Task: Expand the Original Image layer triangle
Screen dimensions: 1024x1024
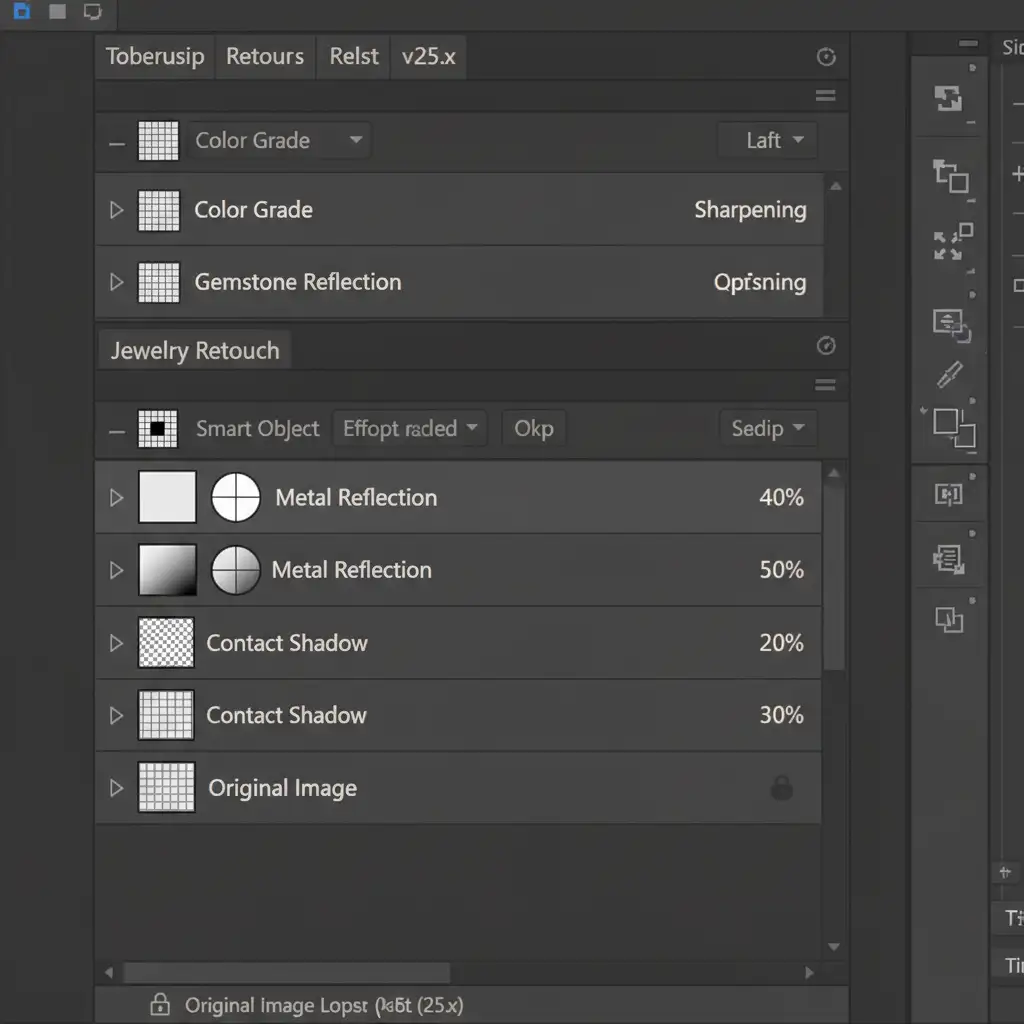Action: pyautogui.click(x=116, y=788)
